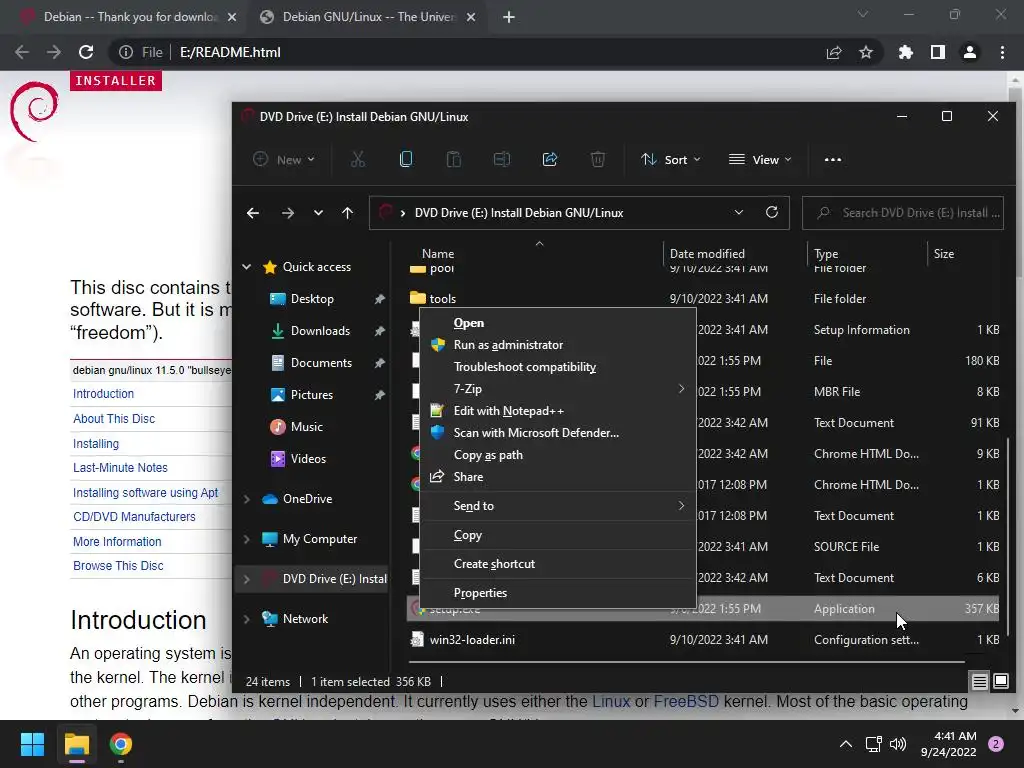Viewport: 1024px width, 768px height.
Task: Click Chrome icon on taskbar
Action: click(x=121, y=744)
